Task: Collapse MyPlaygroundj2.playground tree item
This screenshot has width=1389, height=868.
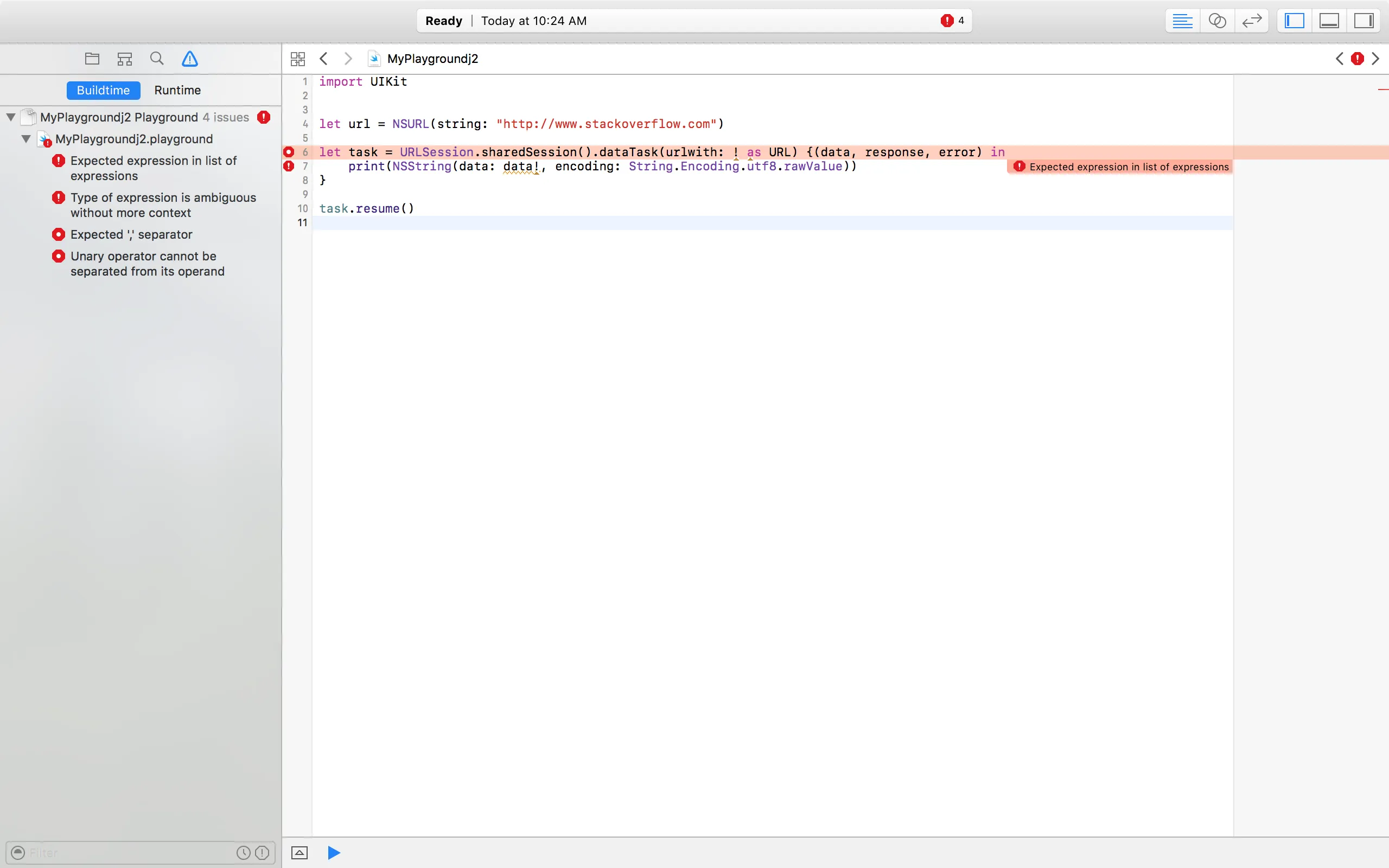Action: pos(26,139)
